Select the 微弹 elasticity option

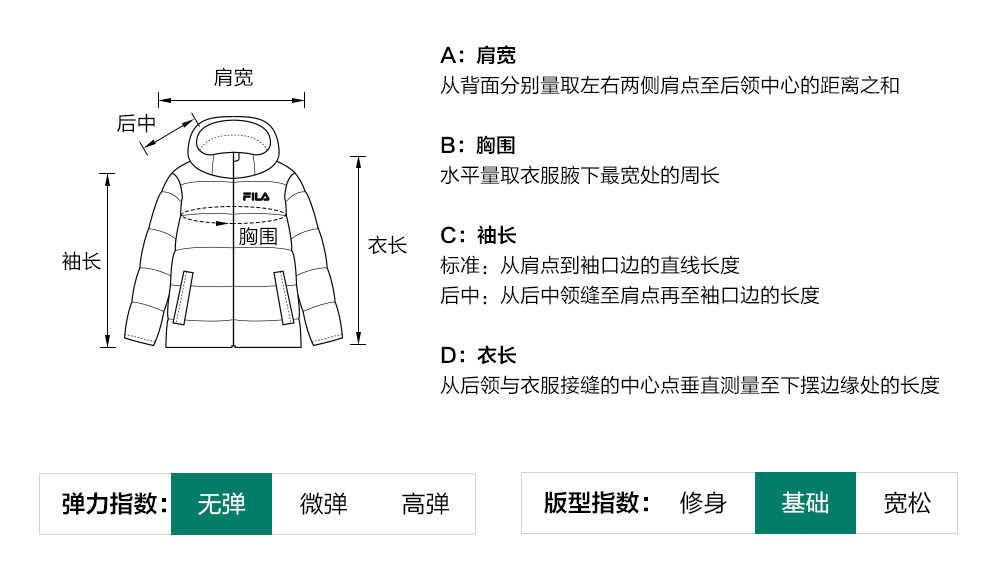click(323, 503)
